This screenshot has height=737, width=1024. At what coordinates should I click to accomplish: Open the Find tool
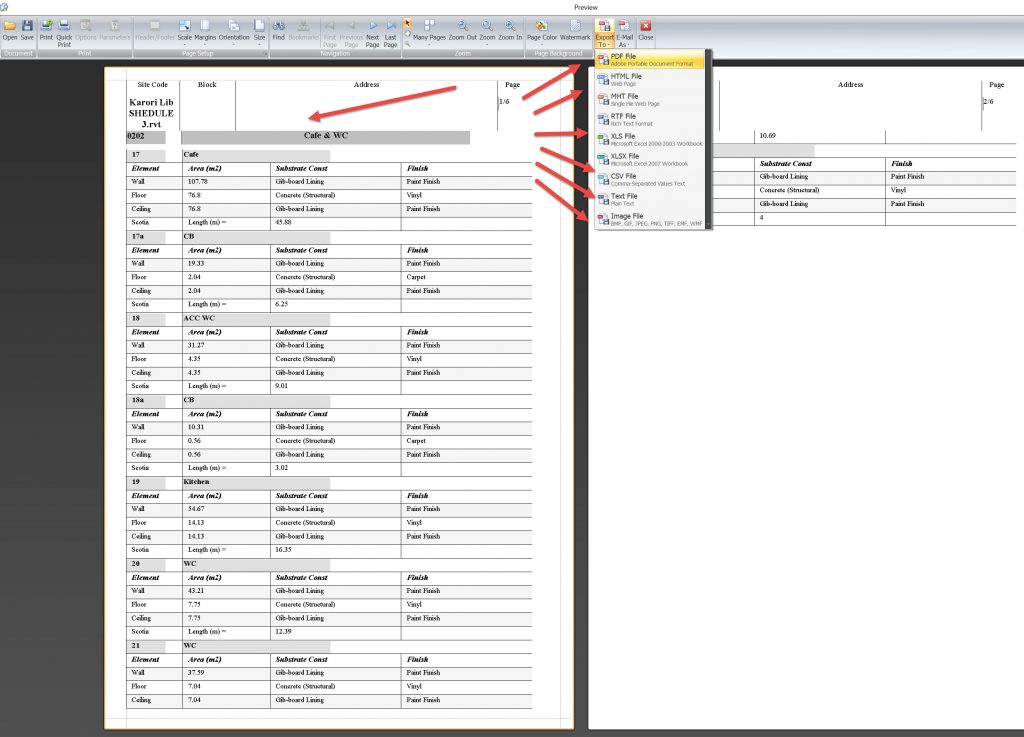click(x=279, y=30)
